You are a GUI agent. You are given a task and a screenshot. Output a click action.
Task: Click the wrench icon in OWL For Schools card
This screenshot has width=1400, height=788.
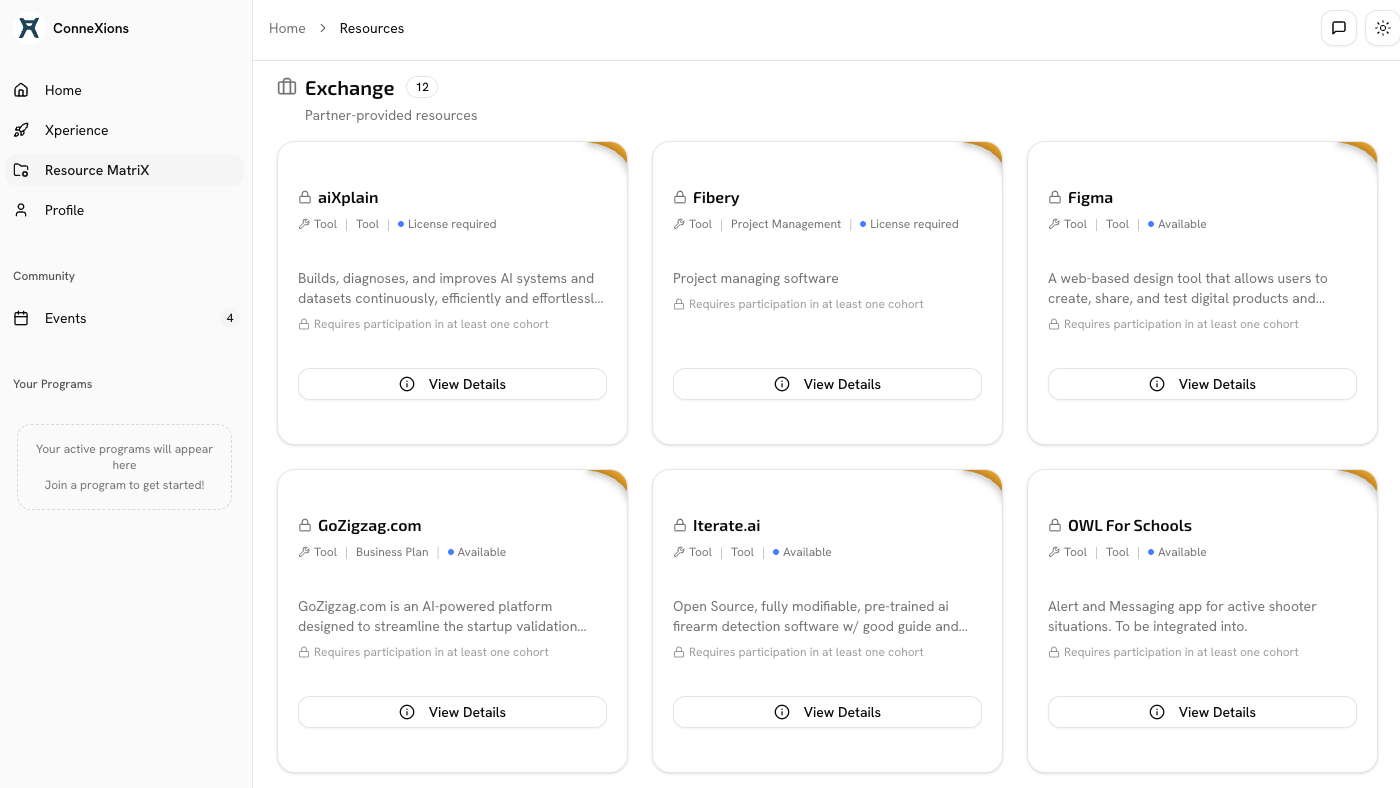1054,552
